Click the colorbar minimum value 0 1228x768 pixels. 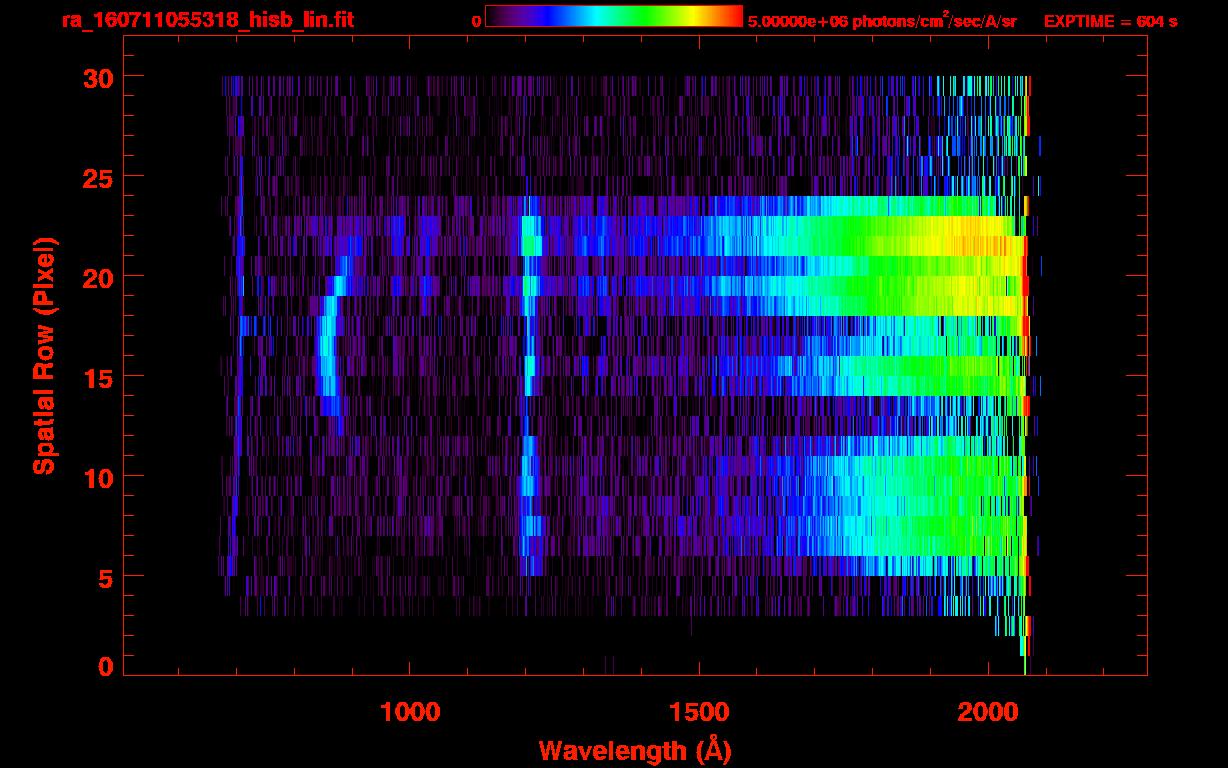tap(477, 21)
